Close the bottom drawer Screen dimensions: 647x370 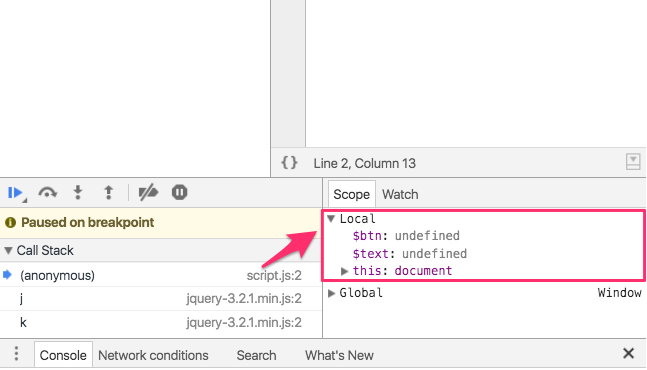pos(628,353)
